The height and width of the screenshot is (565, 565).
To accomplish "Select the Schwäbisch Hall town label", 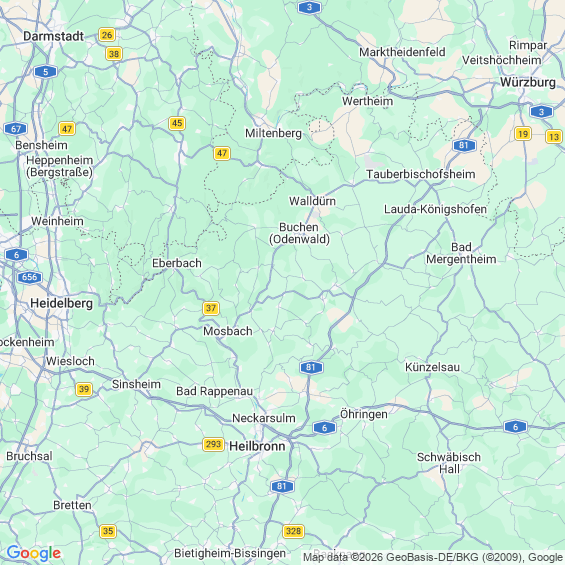I will pyautogui.click(x=449, y=463).
